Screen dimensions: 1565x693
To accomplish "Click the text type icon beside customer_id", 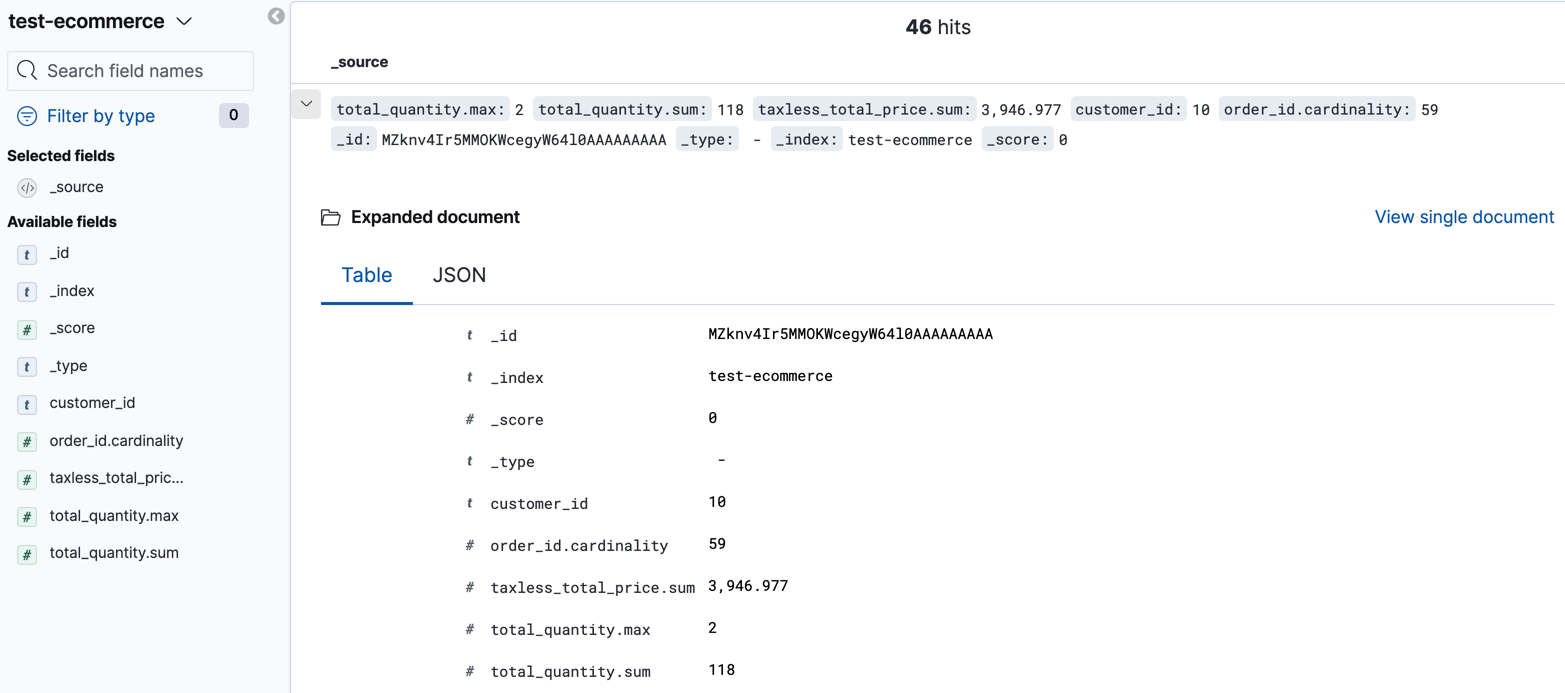I will 26,404.
